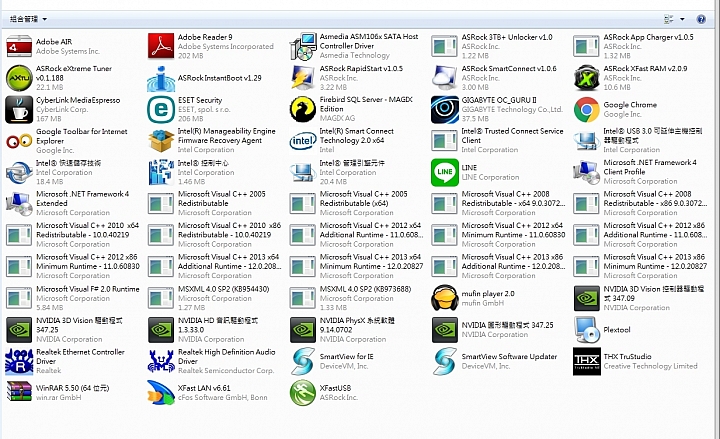
Task: Select Microsoft .NET Framework 4 Client Profile
Action: (636, 172)
